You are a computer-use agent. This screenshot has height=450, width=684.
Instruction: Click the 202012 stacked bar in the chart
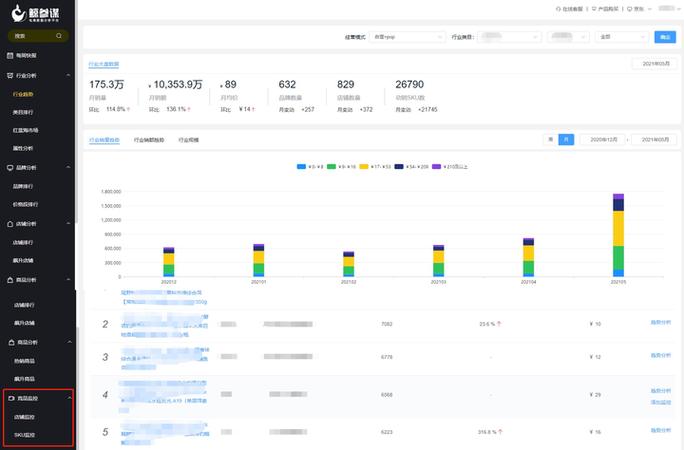pos(169,262)
